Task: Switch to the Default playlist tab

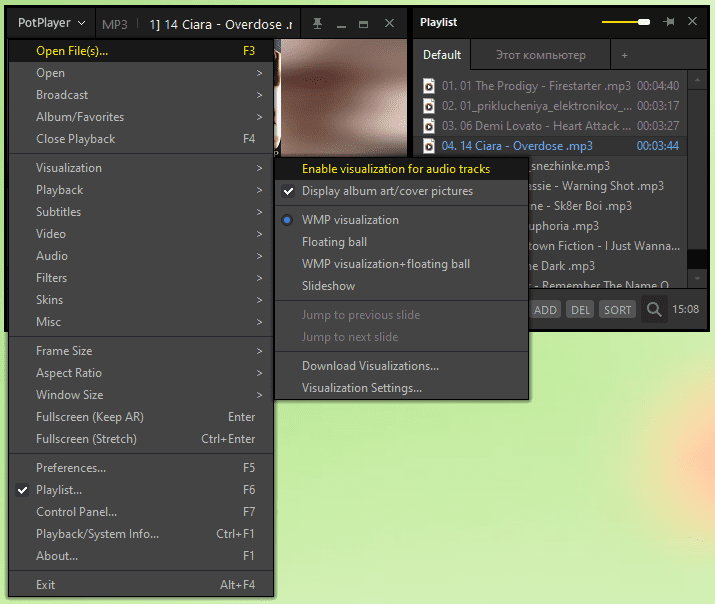Action: coord(442,55)
